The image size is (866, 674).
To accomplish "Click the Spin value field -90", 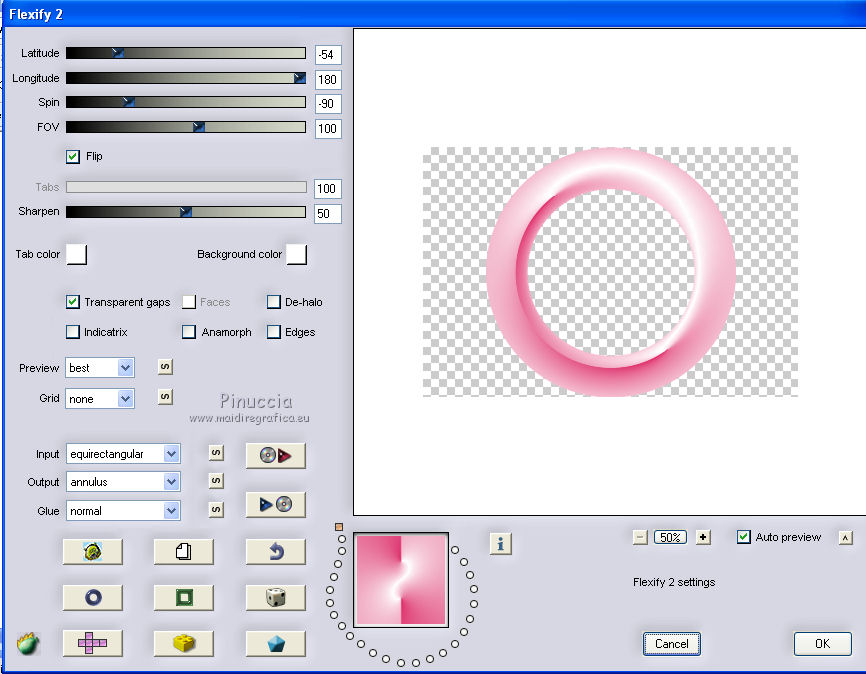I will pyautogui.click(x=328, y=103).
